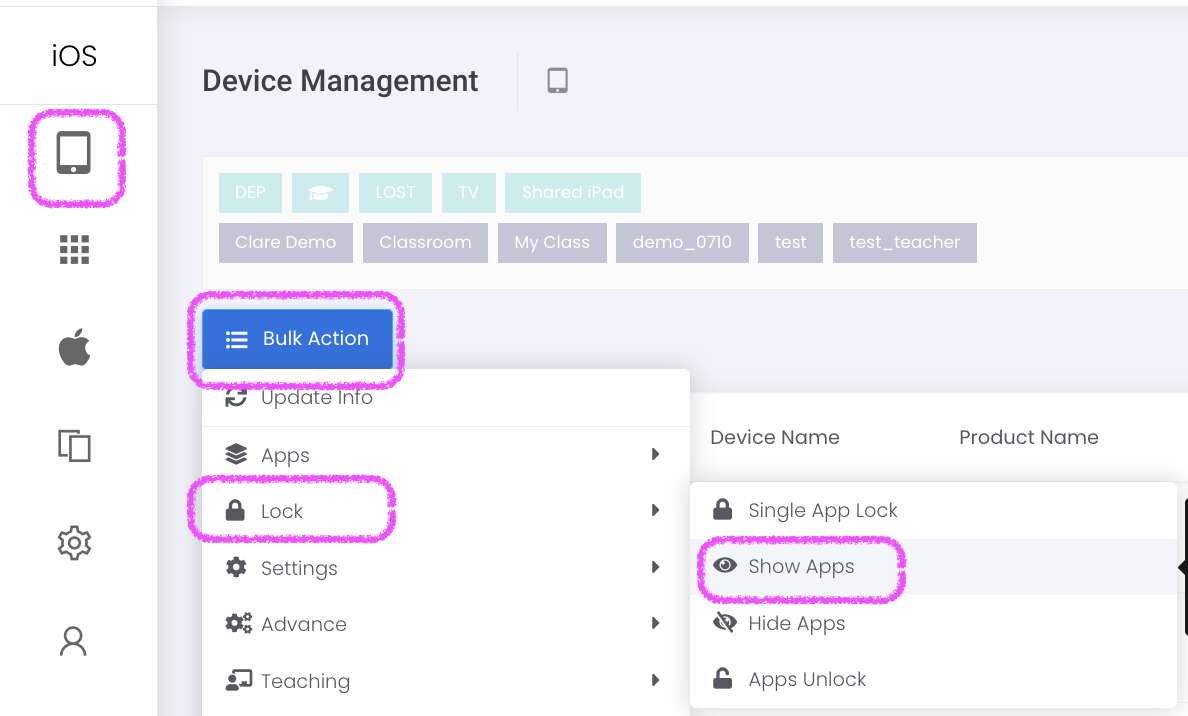Choose Show Apps option
The image size is (1188, 716).
(x=933, y=567)
